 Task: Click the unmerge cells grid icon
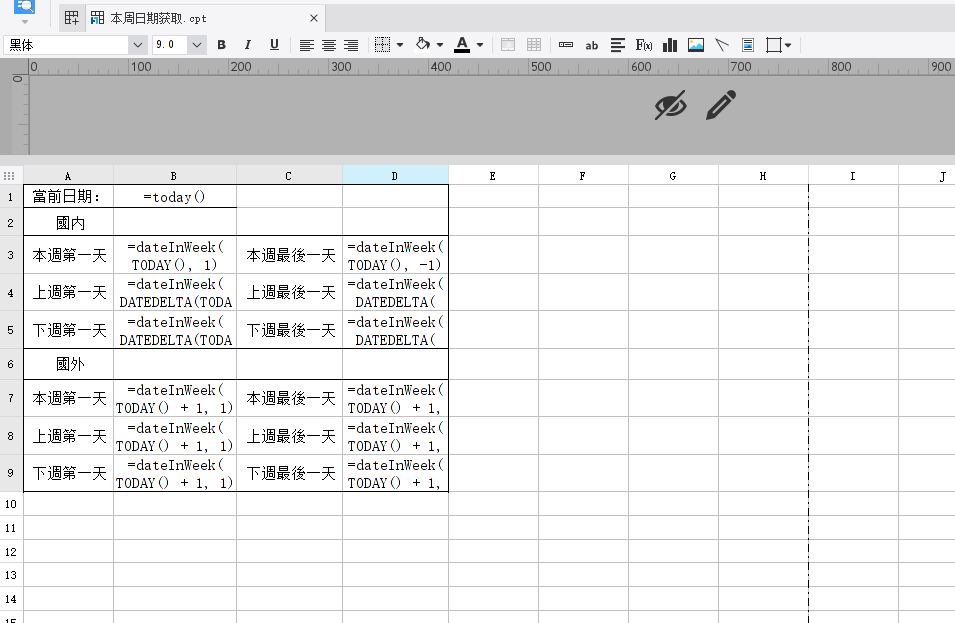(x=534, y=45)
